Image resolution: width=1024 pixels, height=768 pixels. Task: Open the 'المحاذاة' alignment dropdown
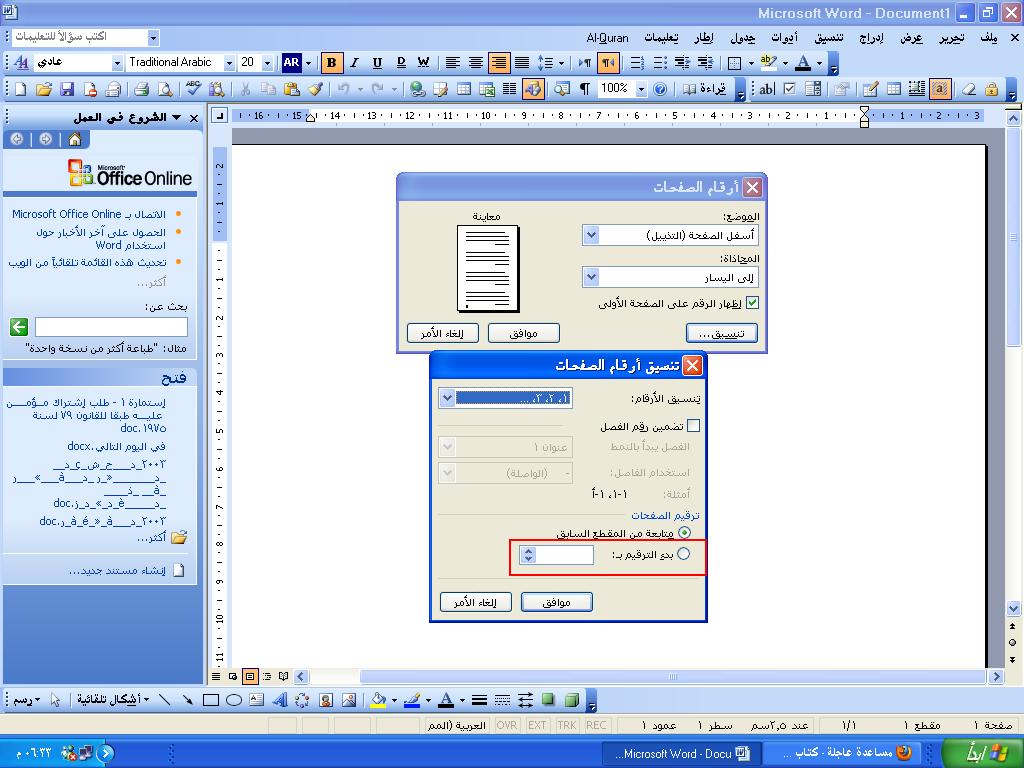pyautogui.click(x=591, y=277)
